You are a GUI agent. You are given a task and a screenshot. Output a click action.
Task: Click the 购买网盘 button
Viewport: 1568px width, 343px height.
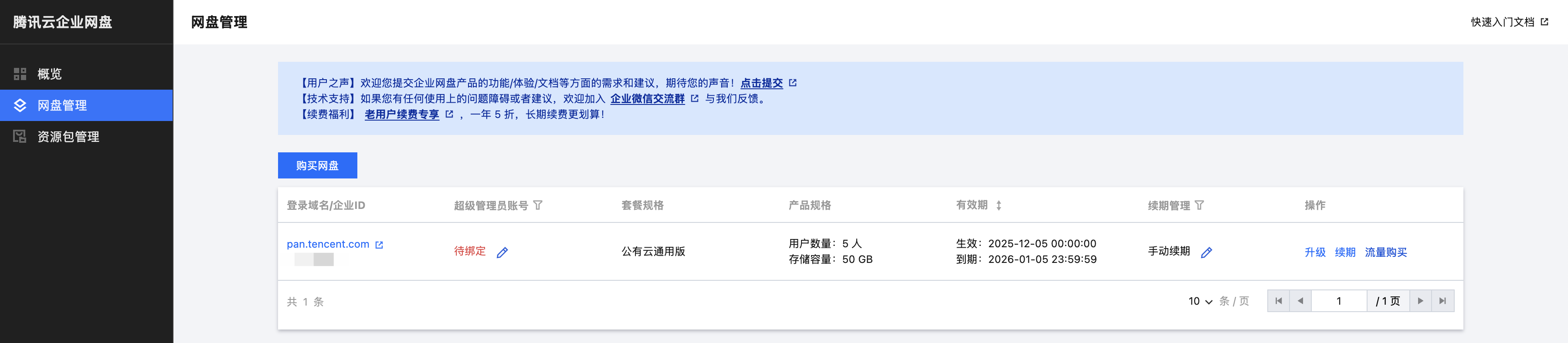coord(317,165)
